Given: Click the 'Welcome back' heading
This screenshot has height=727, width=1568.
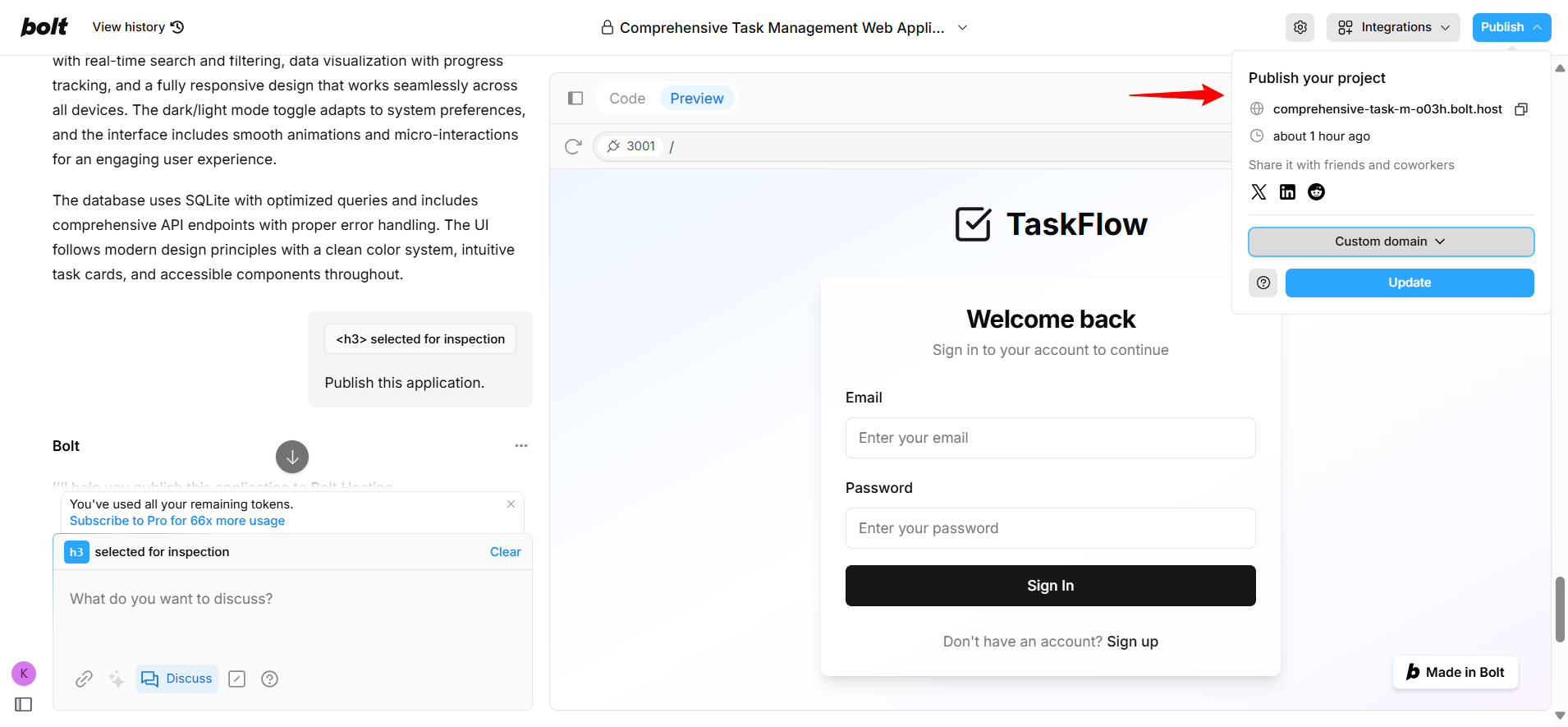Looking at the screenshot, I should pos(1051,319).
